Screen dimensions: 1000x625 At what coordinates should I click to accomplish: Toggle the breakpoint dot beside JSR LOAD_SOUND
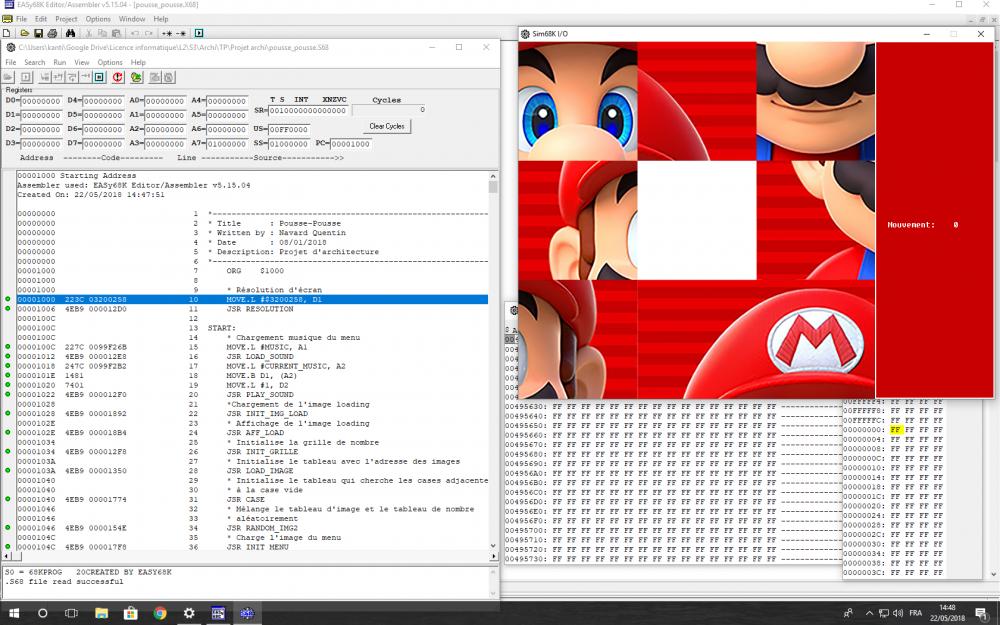[x=8, y=357]
